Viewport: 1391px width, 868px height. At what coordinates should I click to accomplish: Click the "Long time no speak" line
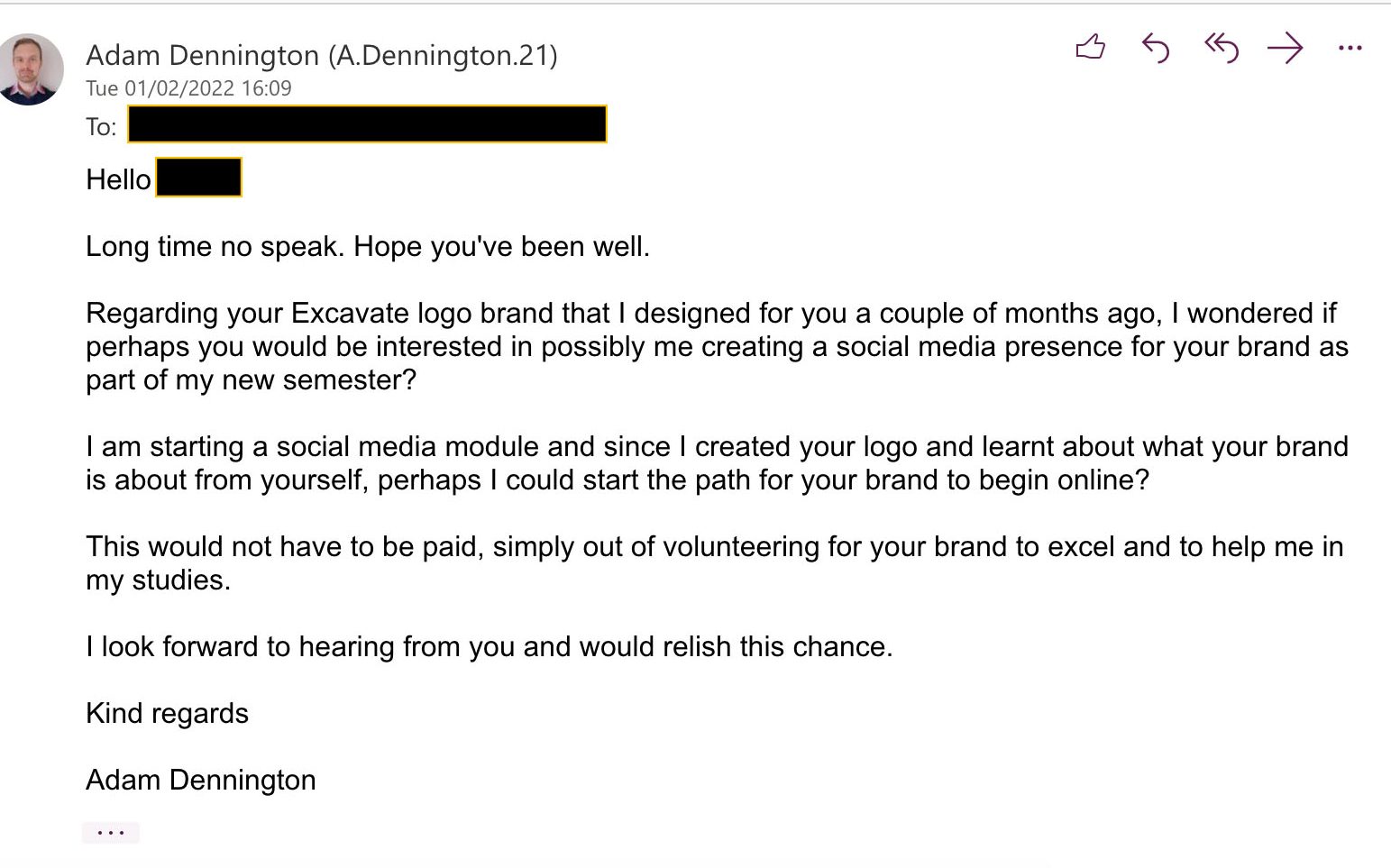tap(367, 246)
